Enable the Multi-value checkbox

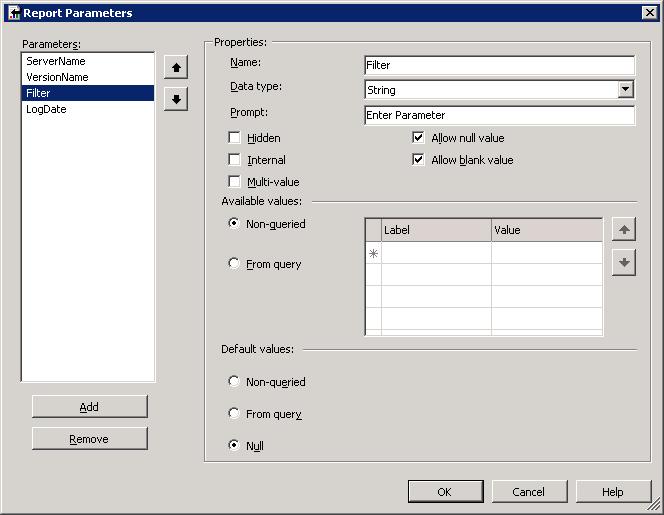coord(234,182)
